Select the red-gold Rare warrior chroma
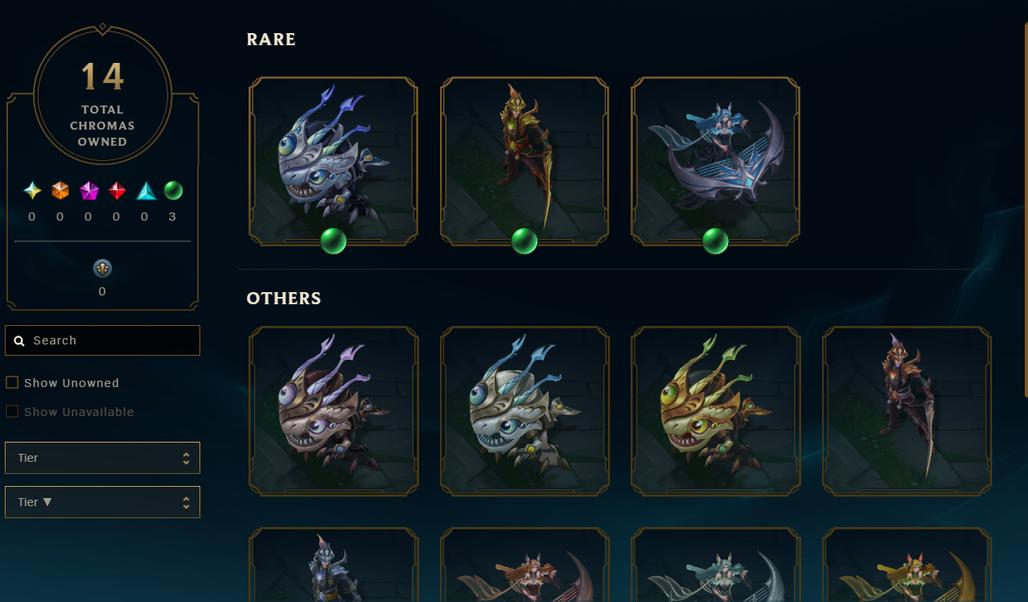Screen dimensions: 1028x602 524,161
